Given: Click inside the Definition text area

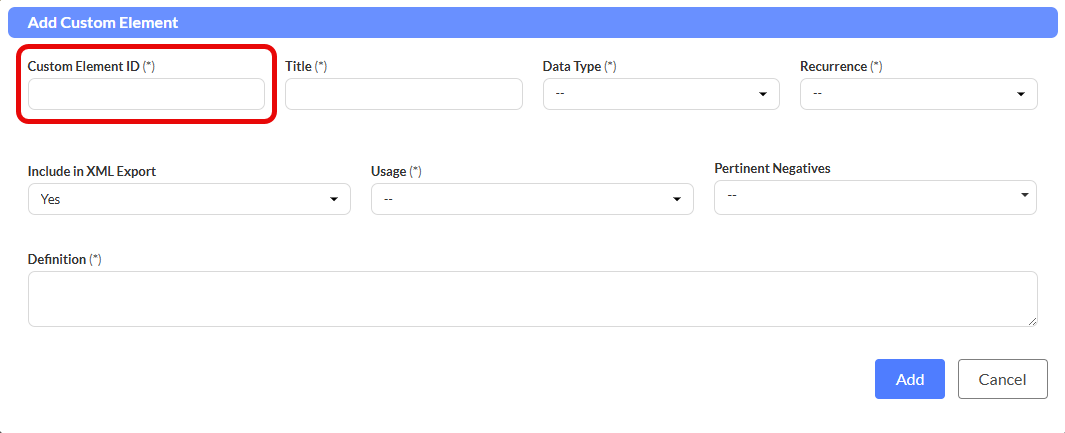Looking at the screenshot, I should click(x=532, y=298).
